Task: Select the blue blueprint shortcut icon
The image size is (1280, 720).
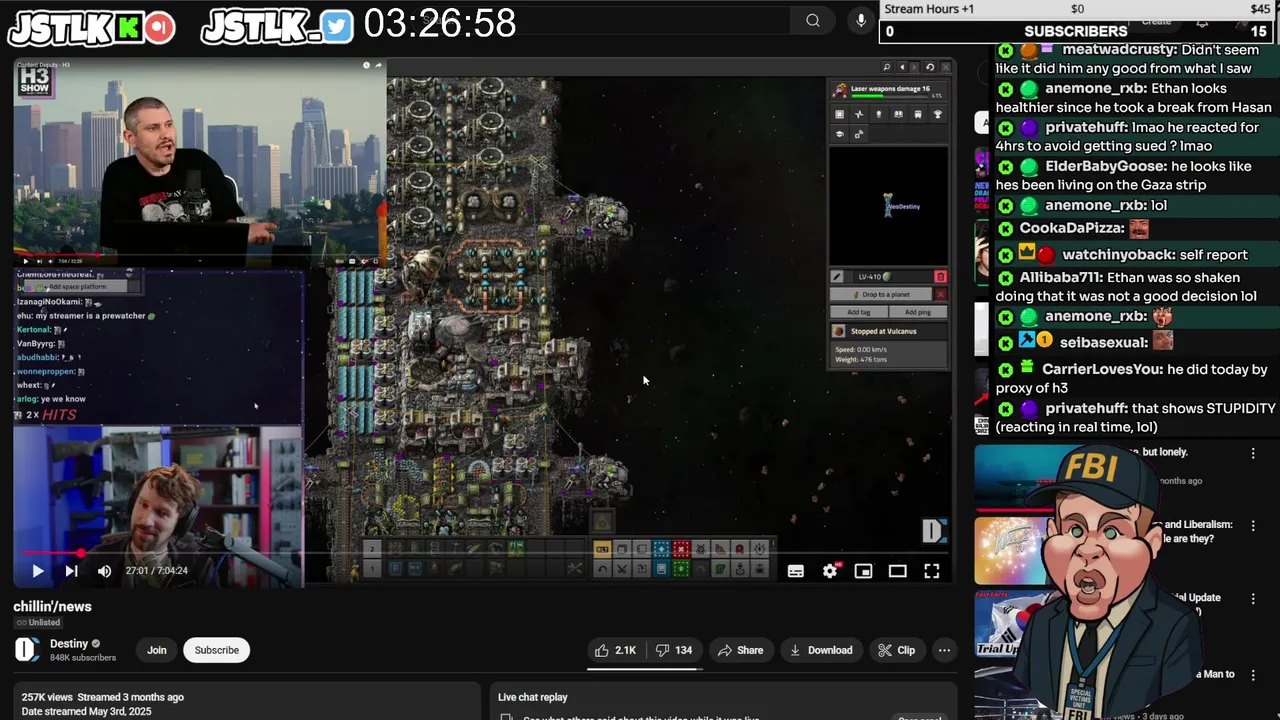Action: [661, 549]
